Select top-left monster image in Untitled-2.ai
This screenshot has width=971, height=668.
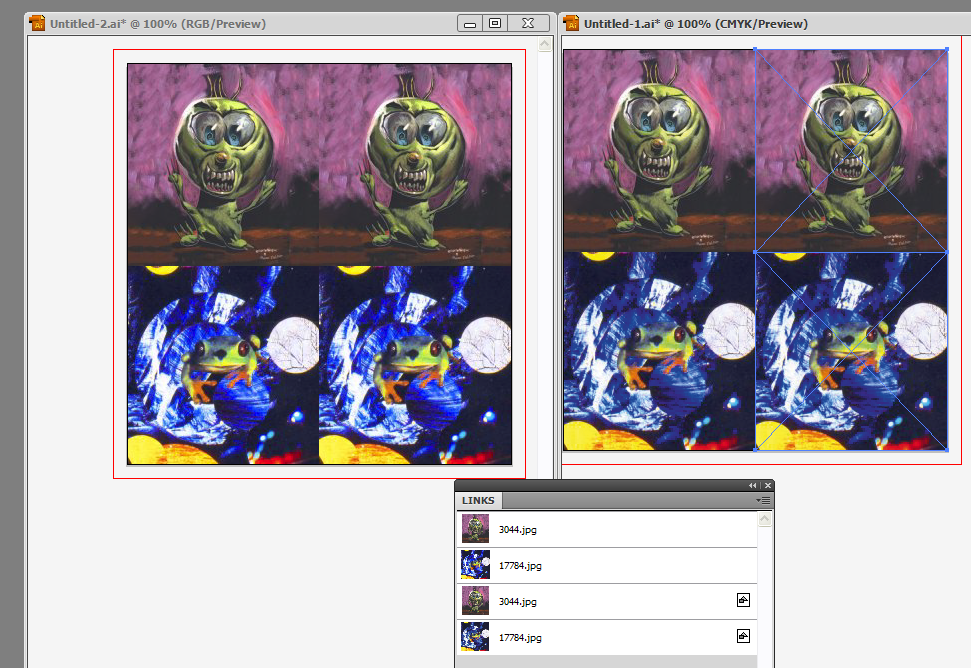224,165
